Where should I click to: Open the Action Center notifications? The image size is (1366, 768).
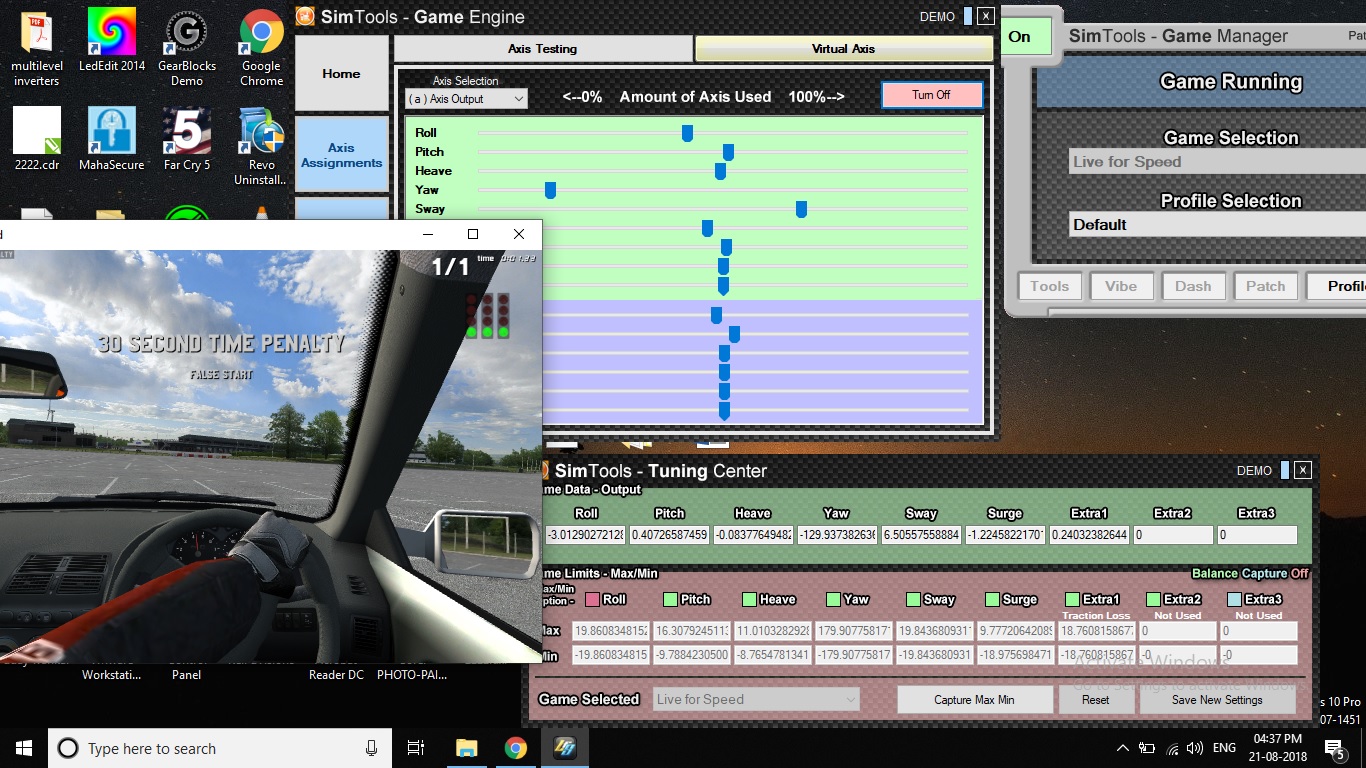click(1335, 748)
